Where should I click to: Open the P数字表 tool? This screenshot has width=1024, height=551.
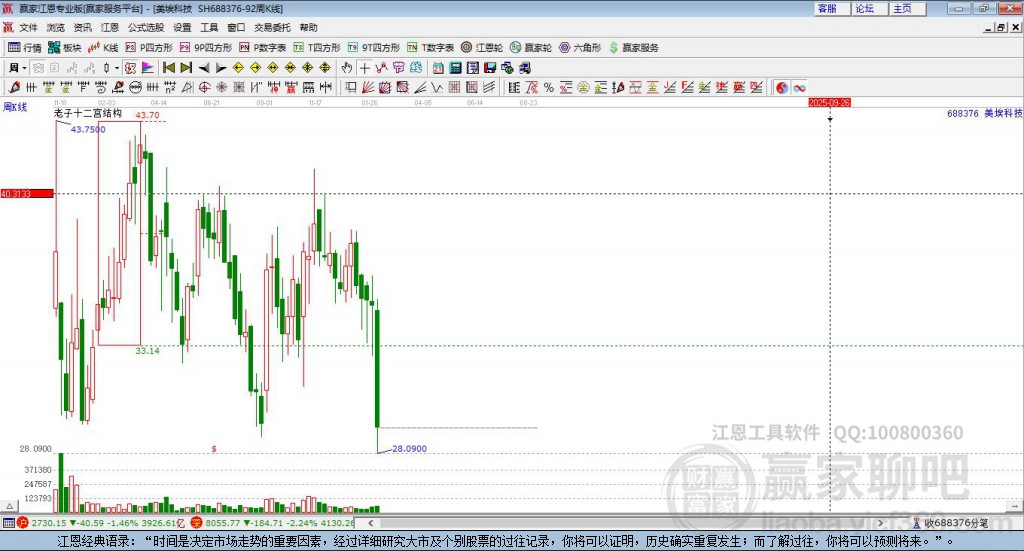(263, 48)
